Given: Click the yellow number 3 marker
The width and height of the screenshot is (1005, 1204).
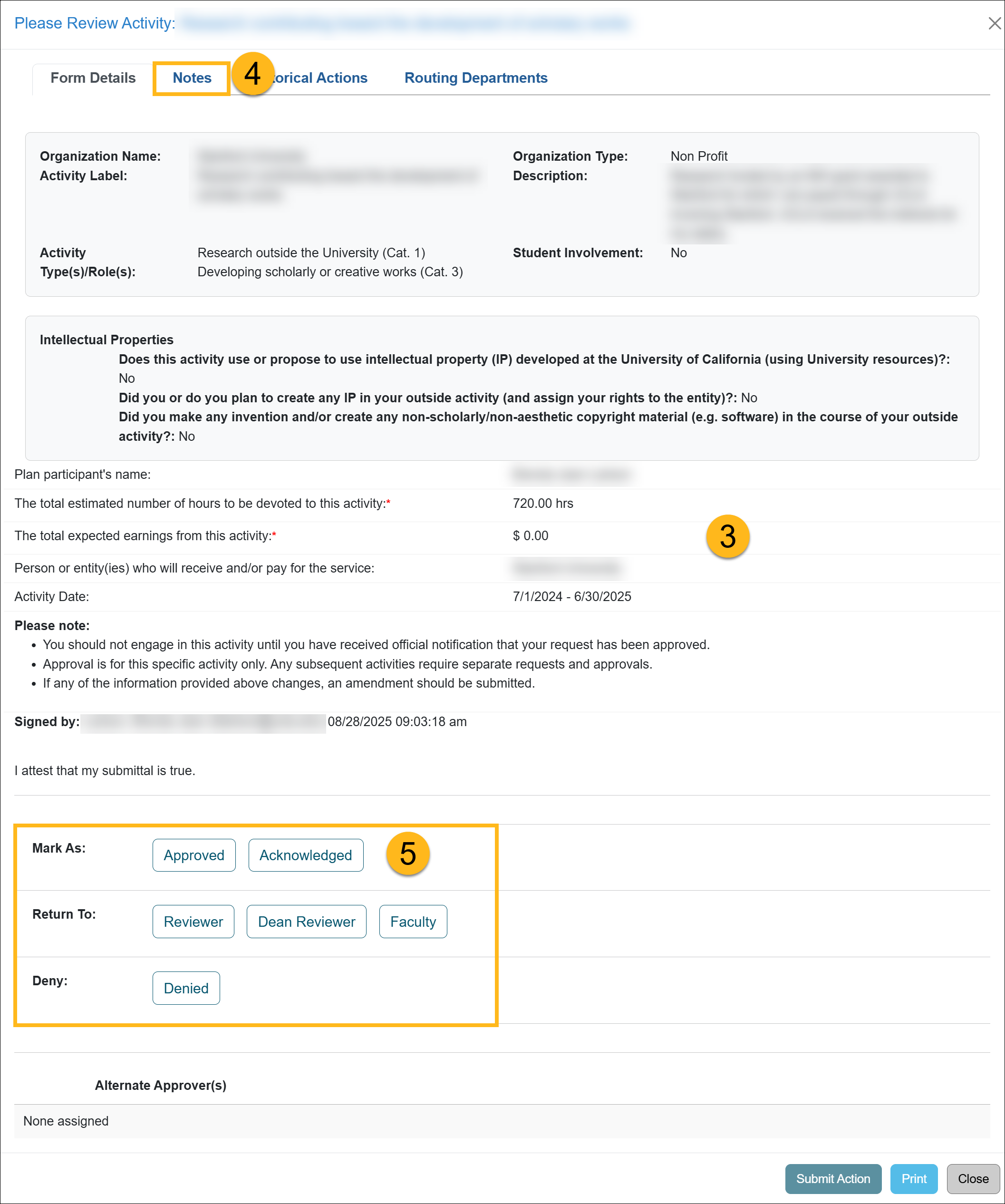Looking at the screenshot, I should click(727, 536).
